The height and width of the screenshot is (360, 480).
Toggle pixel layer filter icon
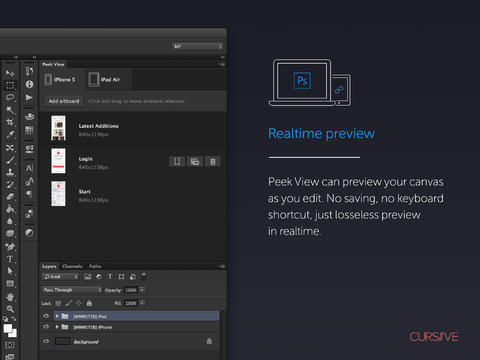click(88, 277)
